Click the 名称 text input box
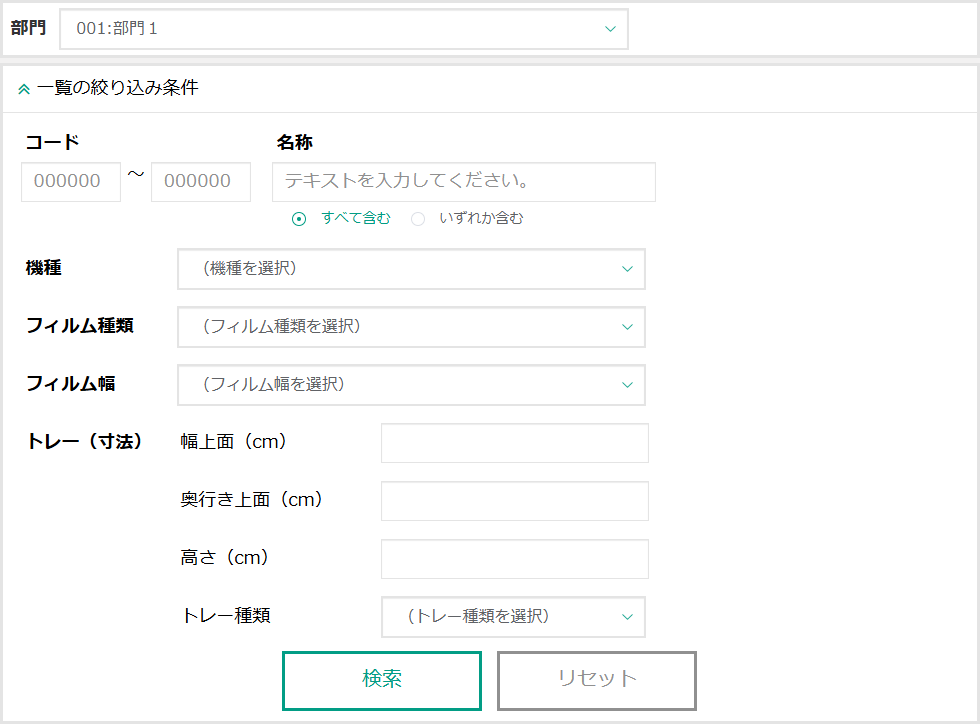 463,182
